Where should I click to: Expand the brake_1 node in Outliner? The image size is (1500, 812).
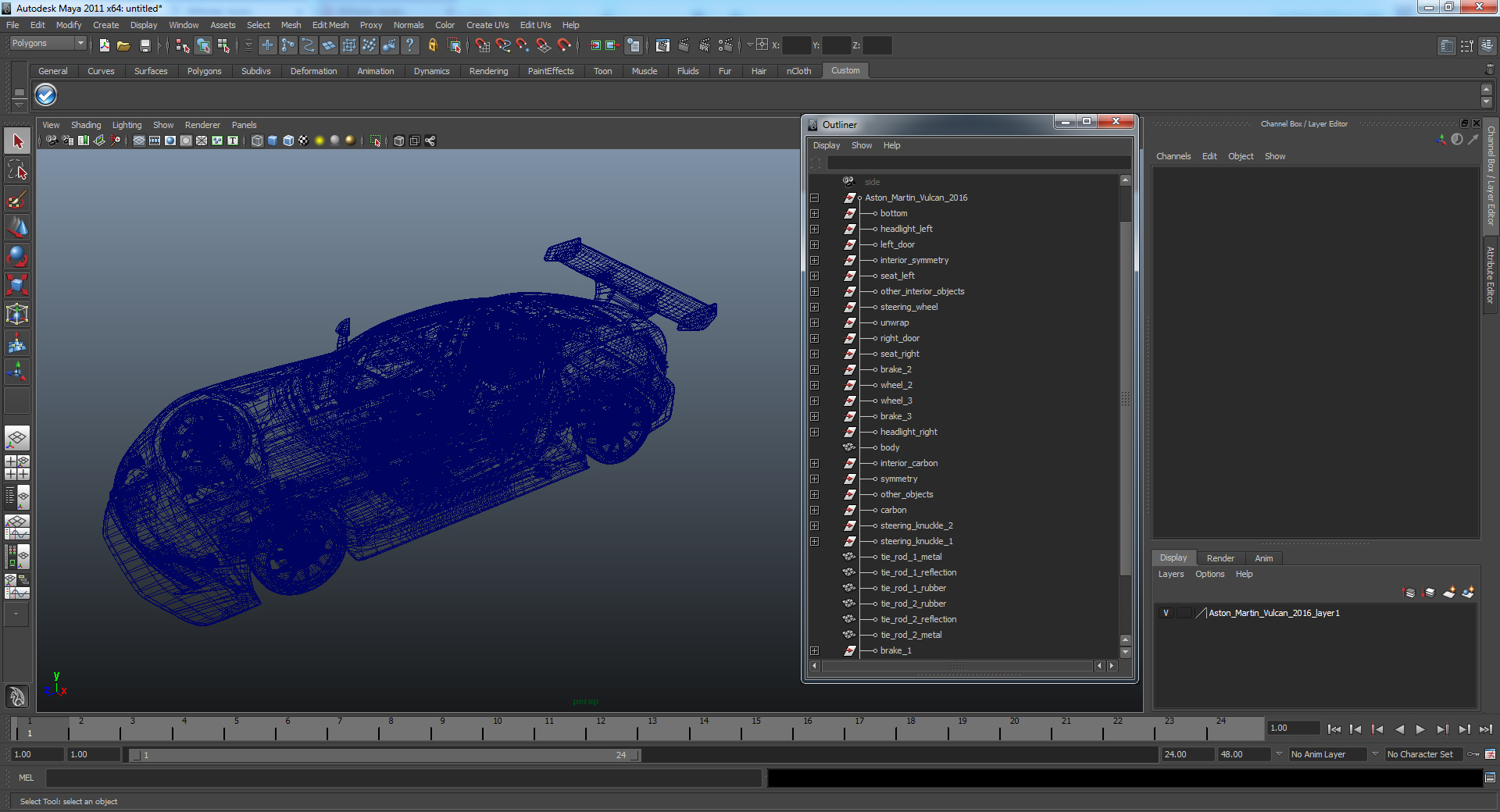point(814,650)
